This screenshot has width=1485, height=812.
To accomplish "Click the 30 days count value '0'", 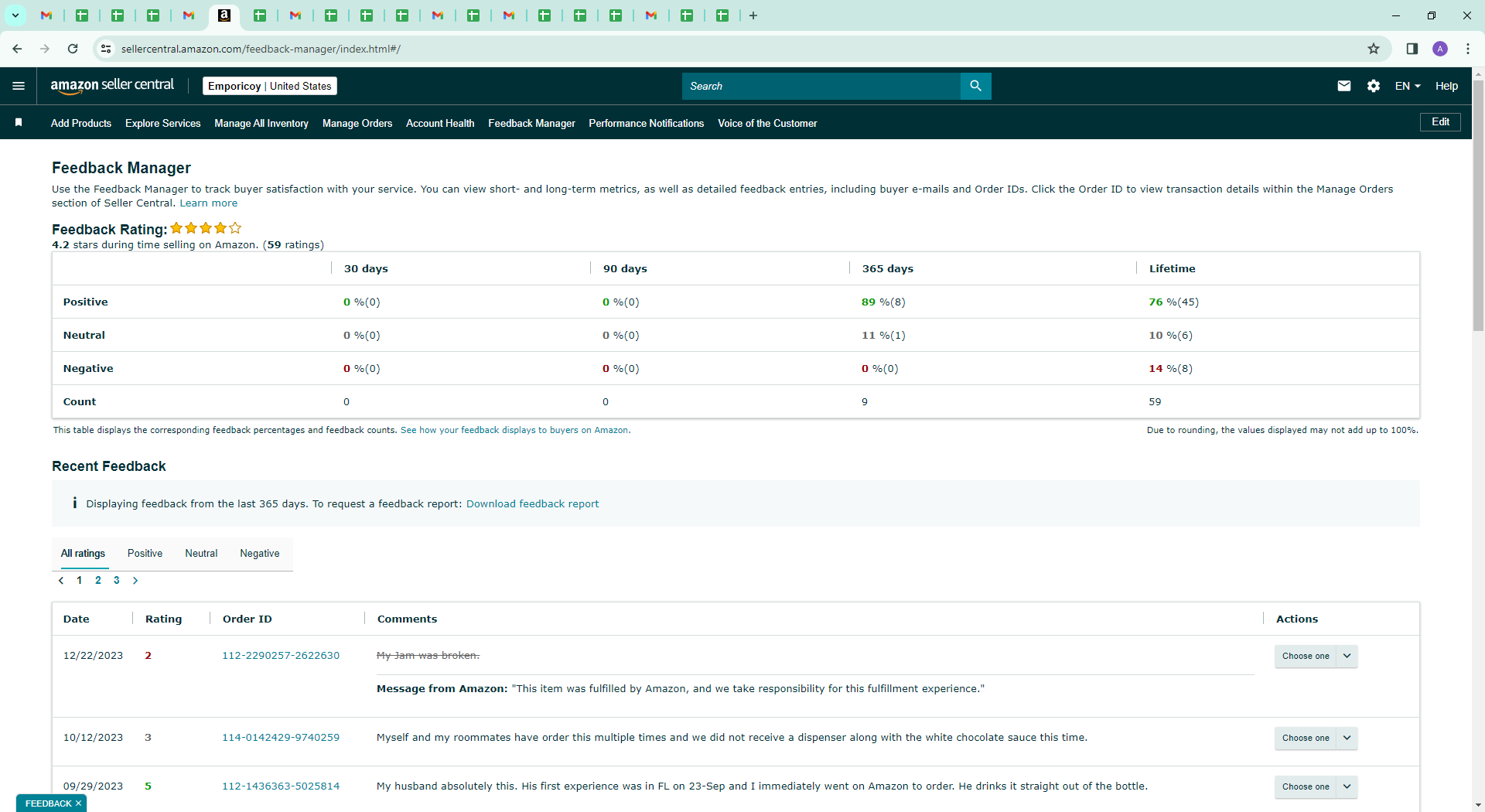I will coord(346,402).
